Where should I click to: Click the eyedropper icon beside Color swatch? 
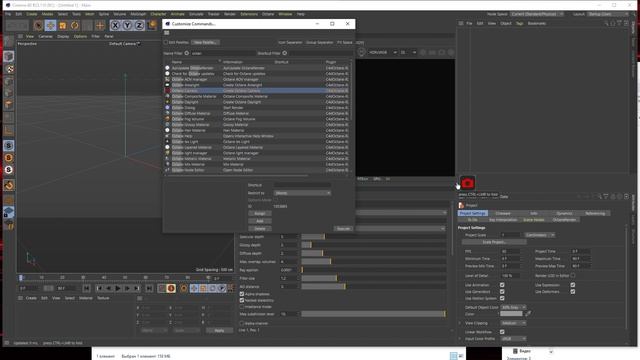pos(528,313)
